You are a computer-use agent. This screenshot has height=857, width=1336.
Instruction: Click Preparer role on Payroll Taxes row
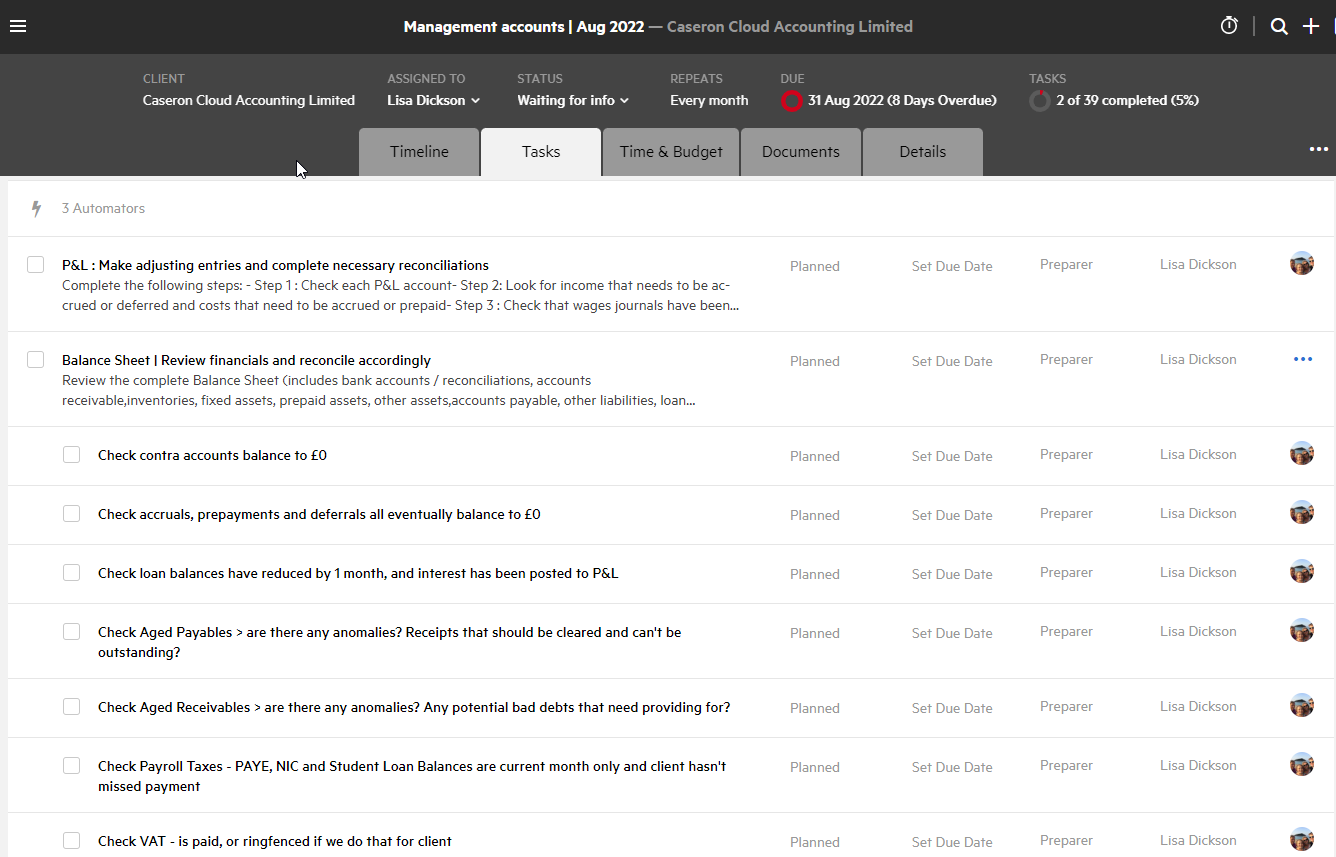coord(1066,765)
